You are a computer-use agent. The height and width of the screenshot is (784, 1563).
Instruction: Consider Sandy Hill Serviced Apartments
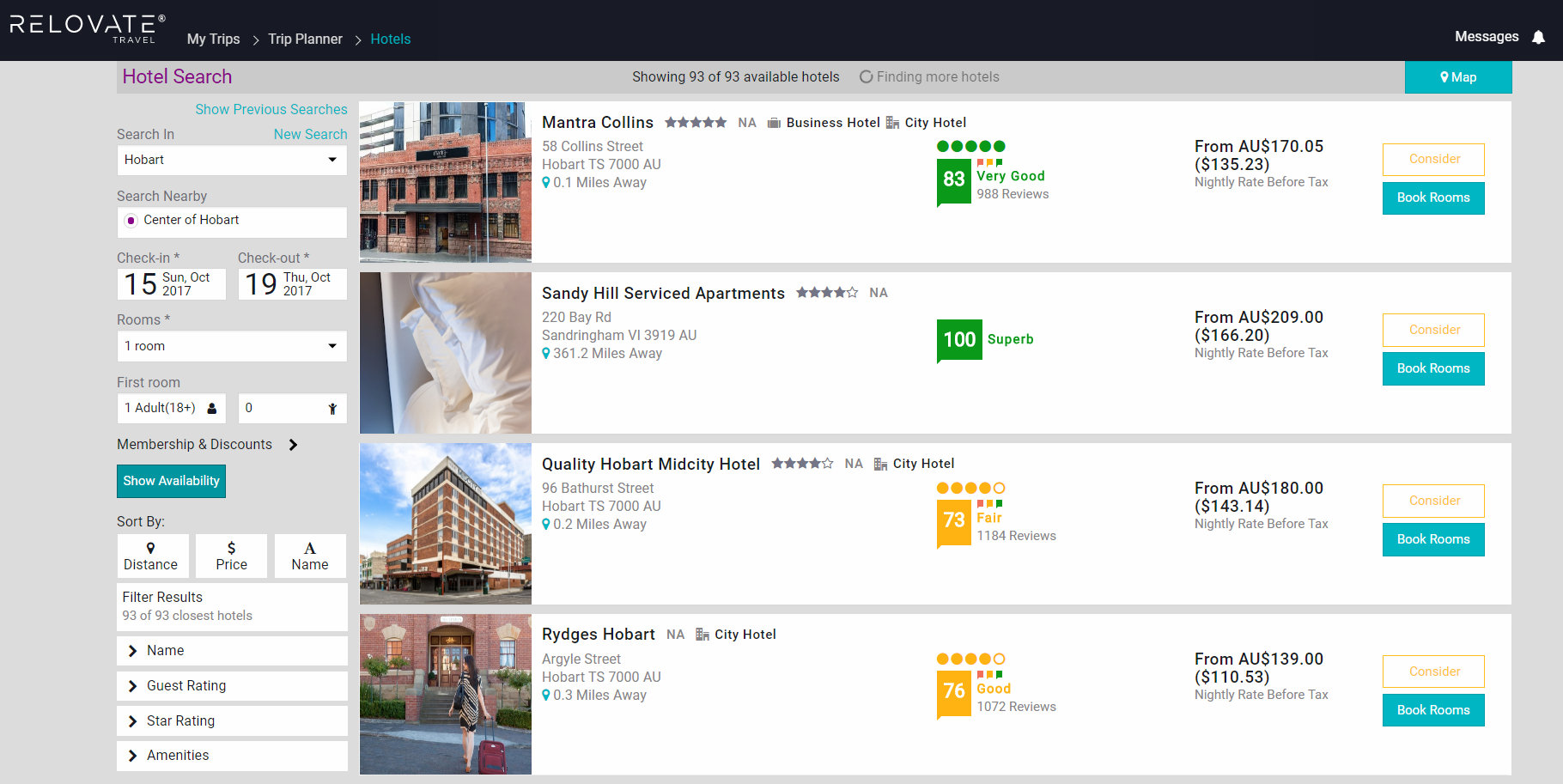click(1433, 331)
